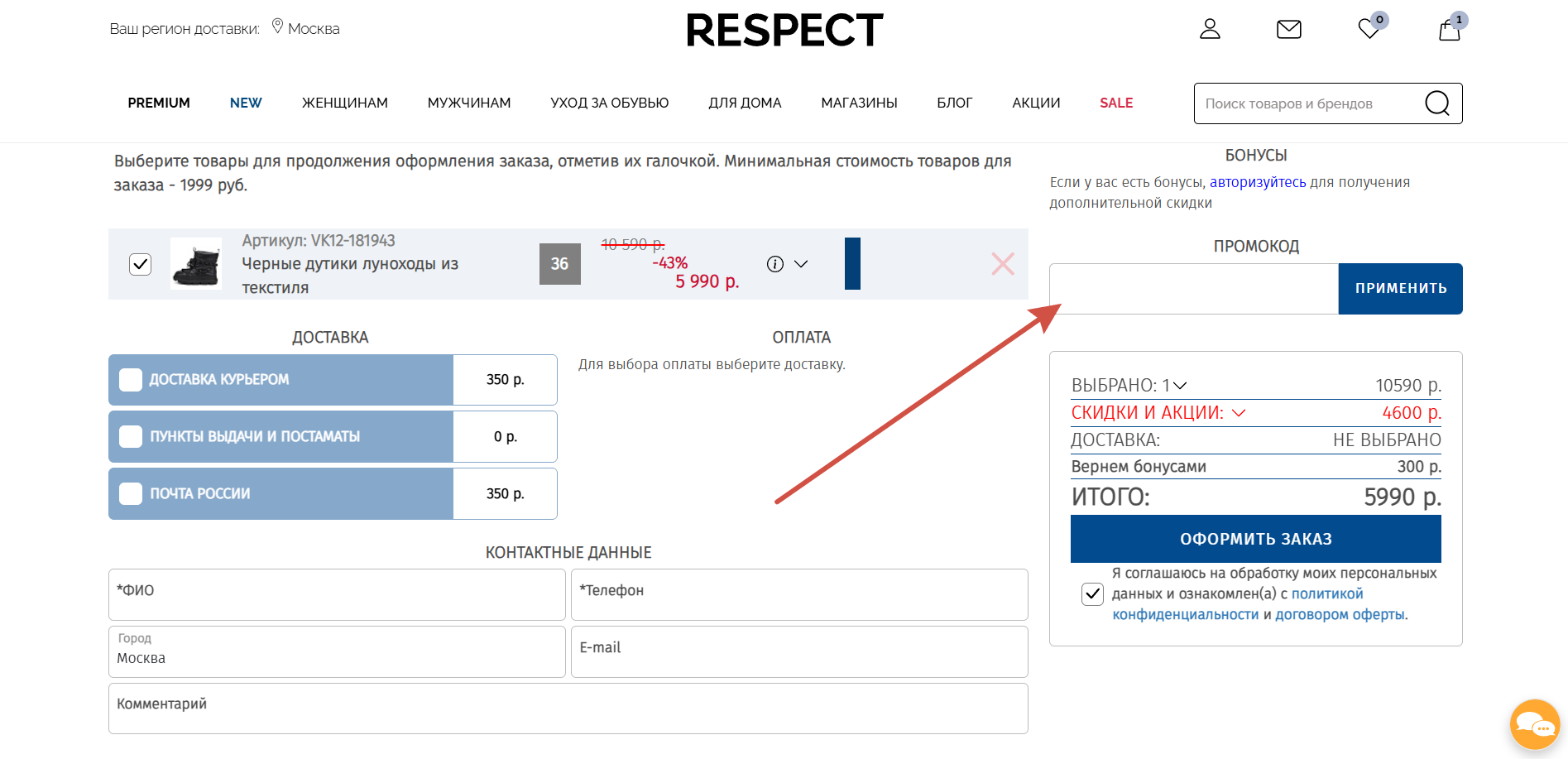This screenshot has width=1568, height=759.
Task: Follow the авторизуйтесь link
Action: [1258, 182]
